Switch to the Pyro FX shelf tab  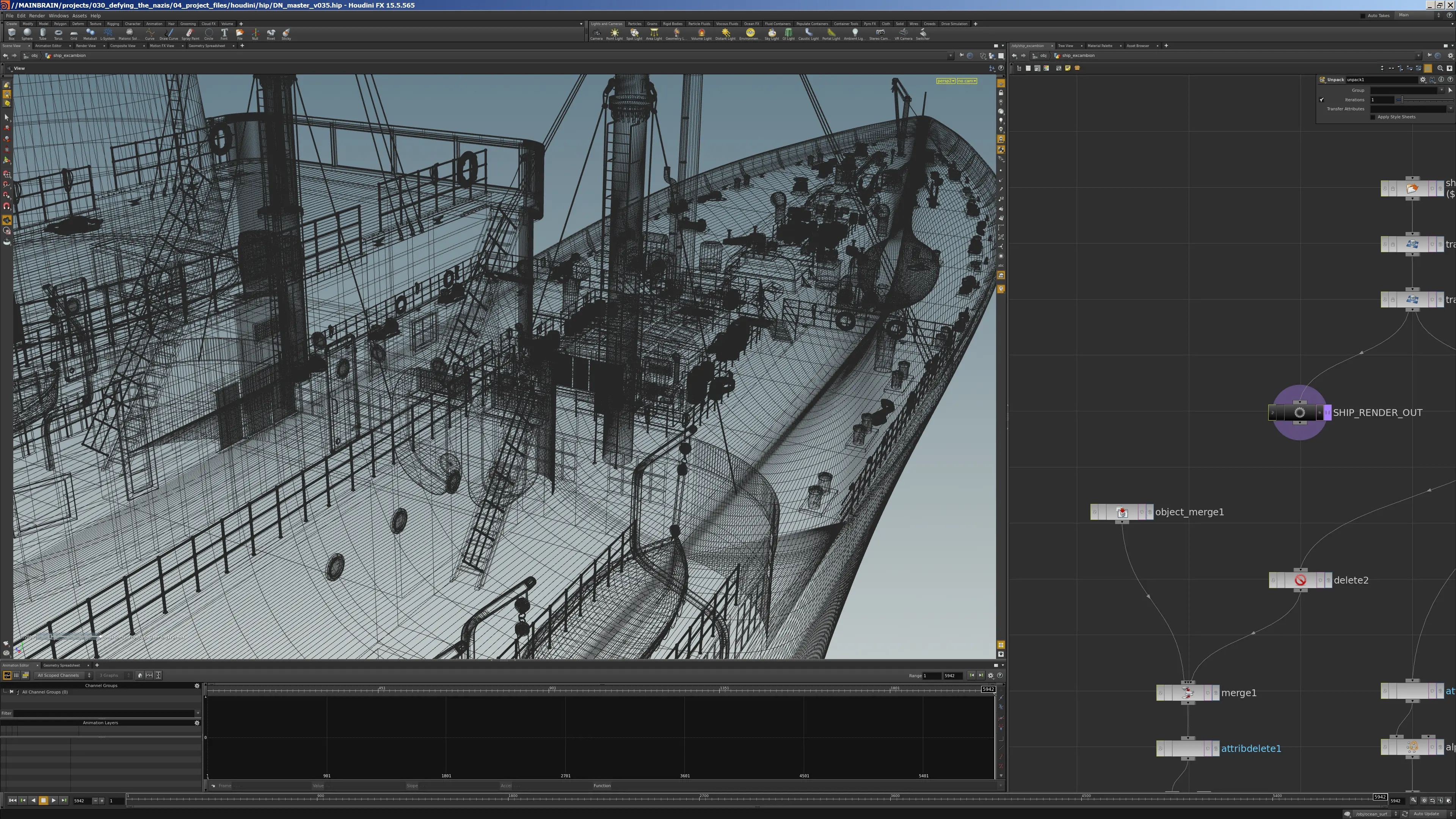click(870, 24)
